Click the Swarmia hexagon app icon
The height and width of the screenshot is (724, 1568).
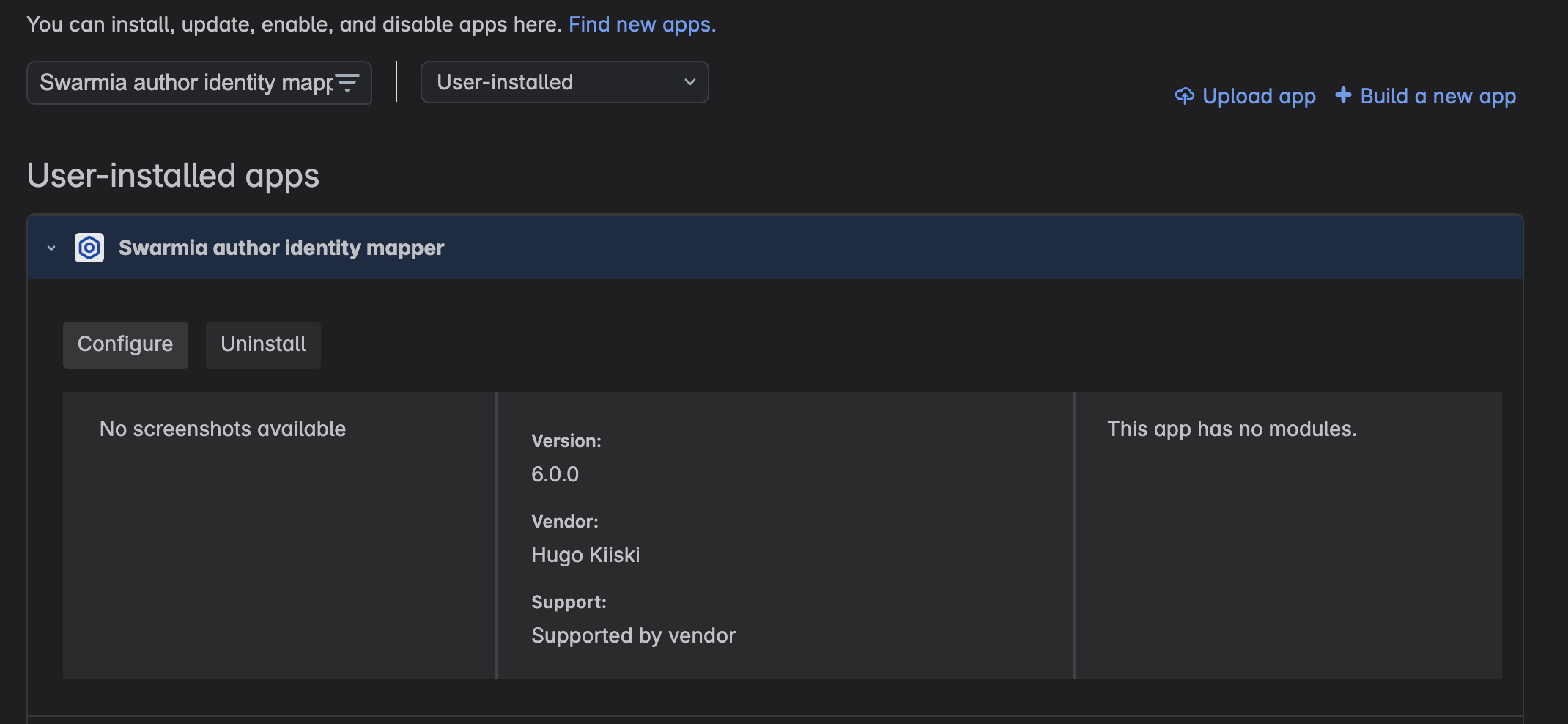point(89,248)
